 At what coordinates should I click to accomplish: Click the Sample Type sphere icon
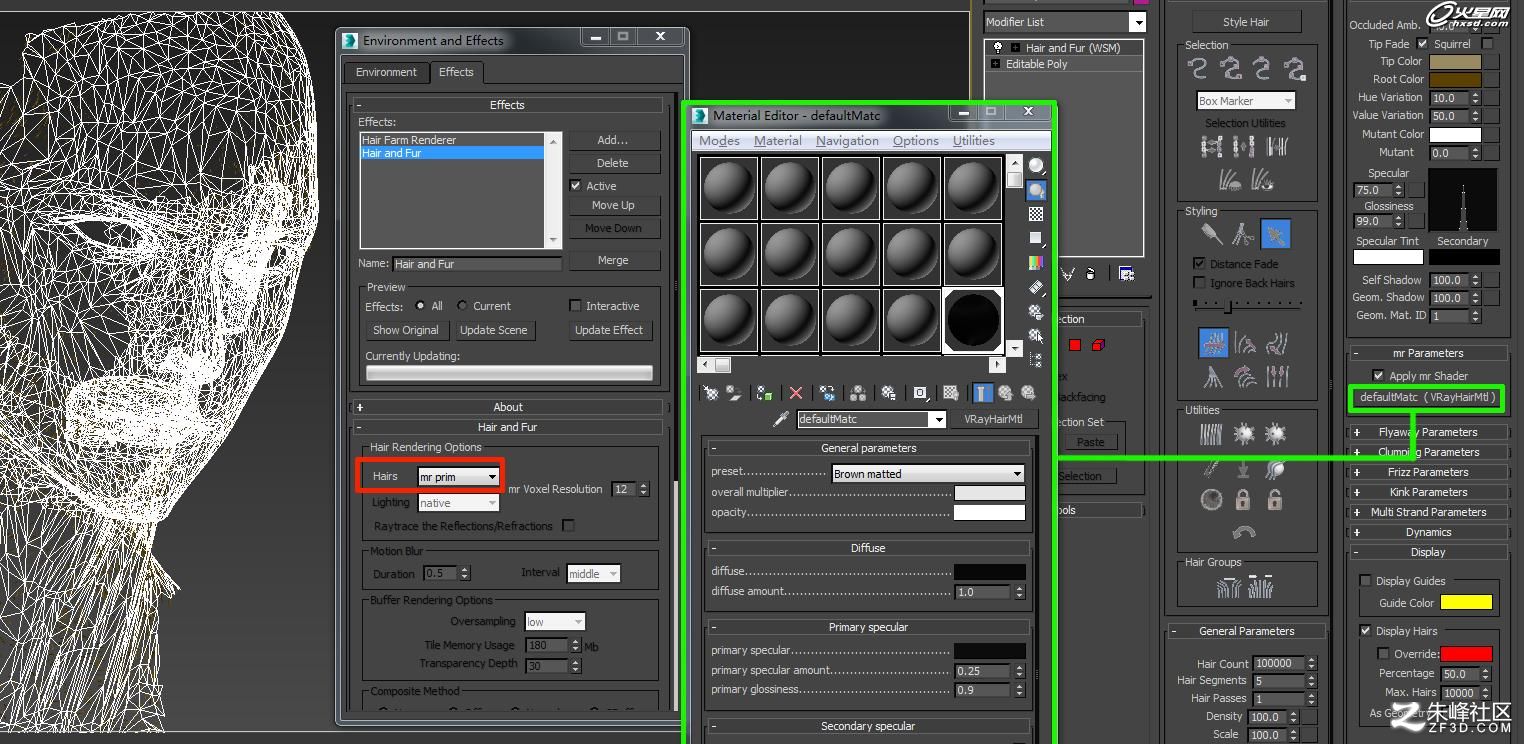[x=1036, y=166]
